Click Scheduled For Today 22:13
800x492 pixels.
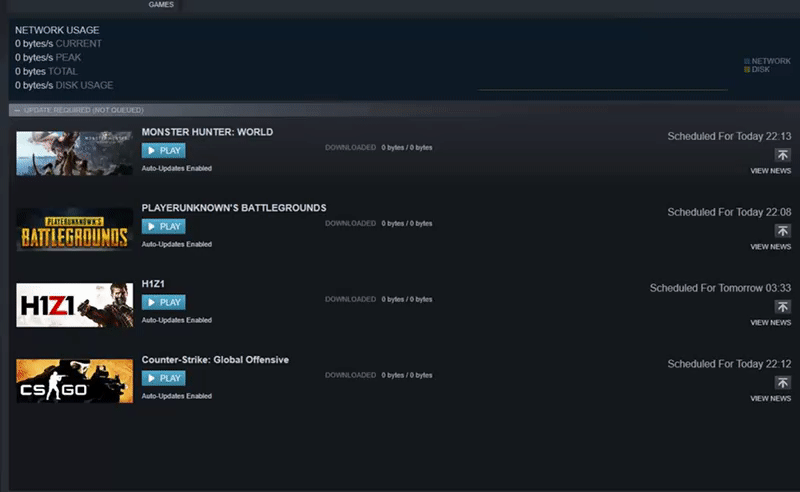[729, 136]
